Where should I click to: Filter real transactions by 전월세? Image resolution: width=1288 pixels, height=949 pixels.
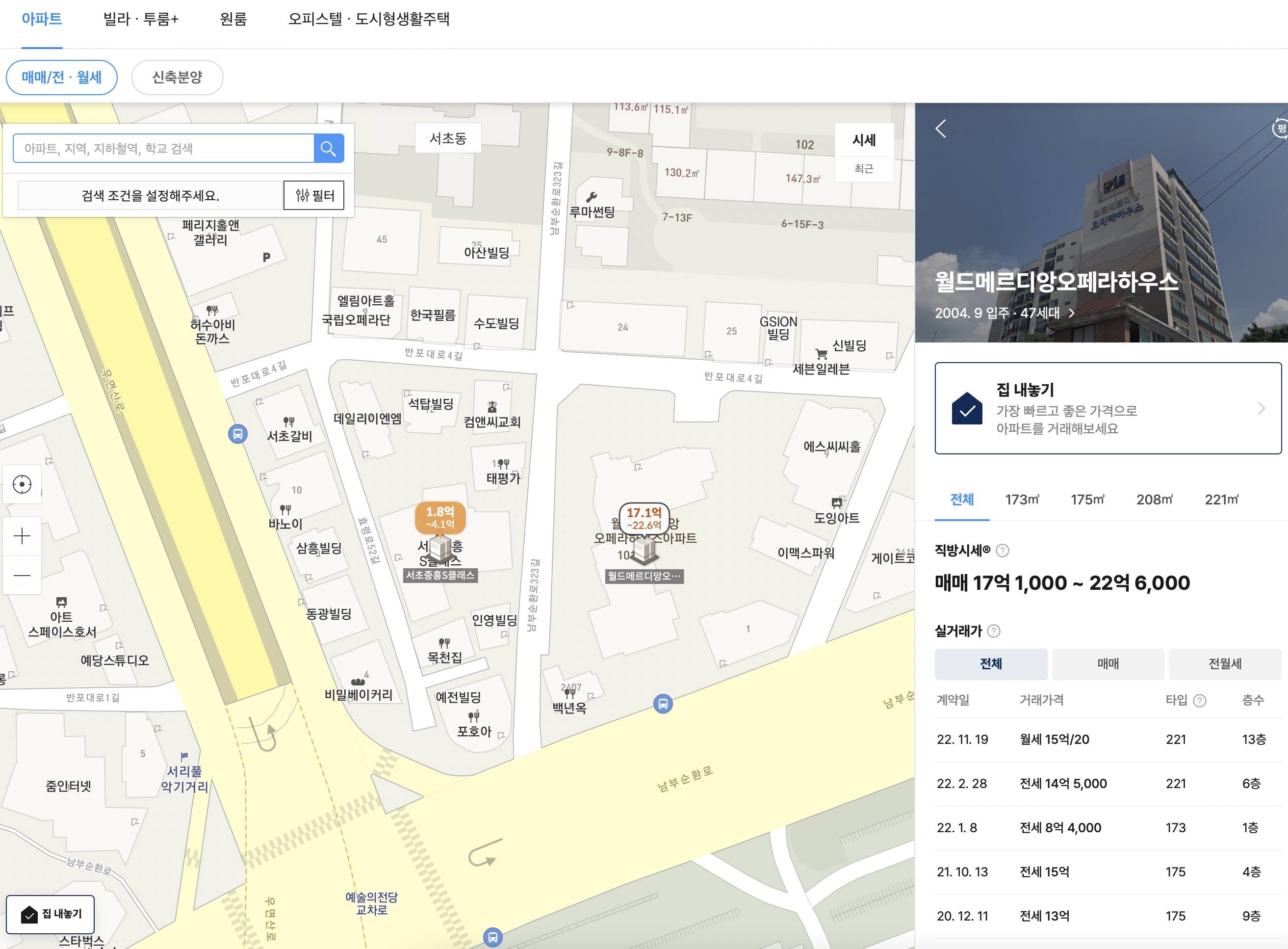(x=1224, y=664)
